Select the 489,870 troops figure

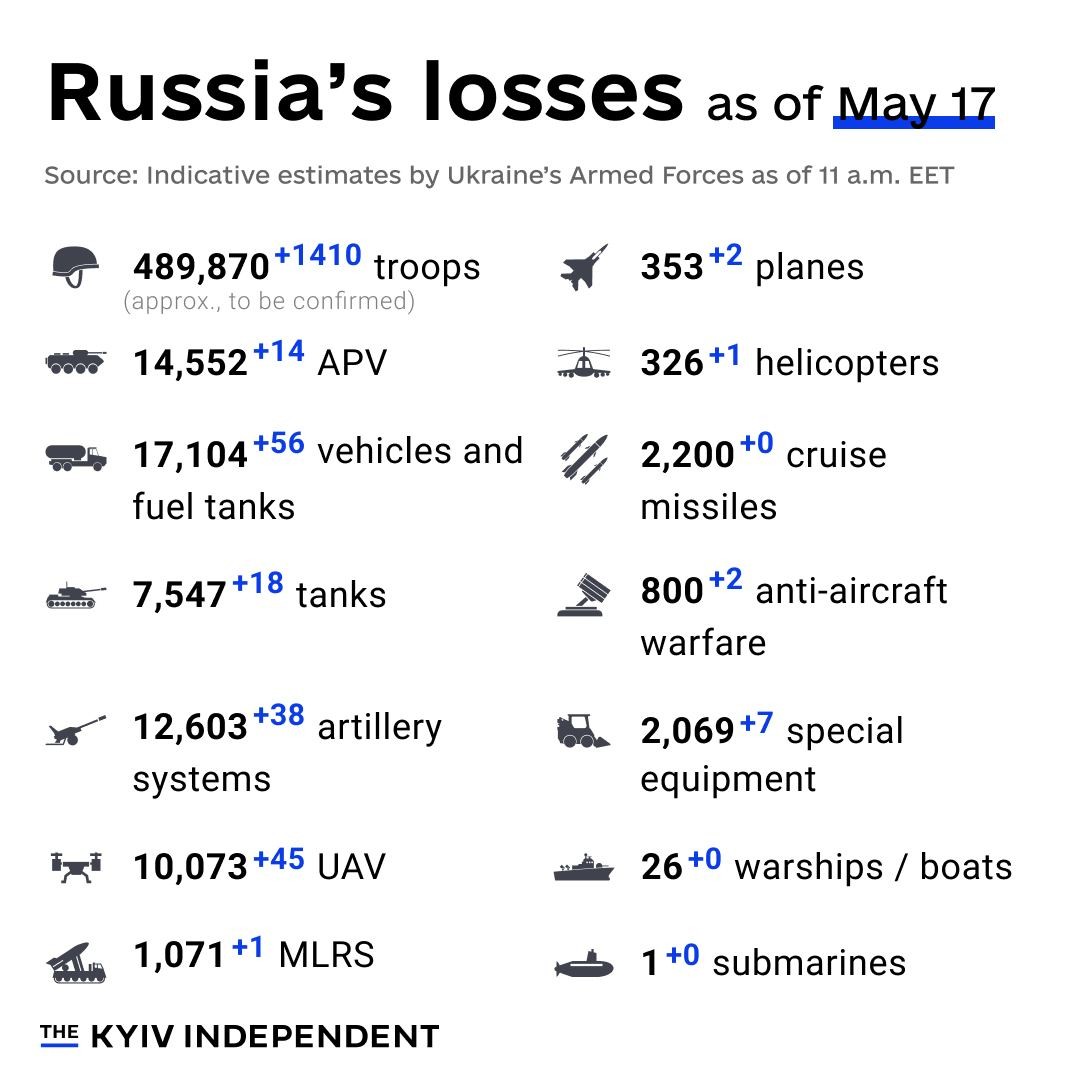tap(201, 267)
